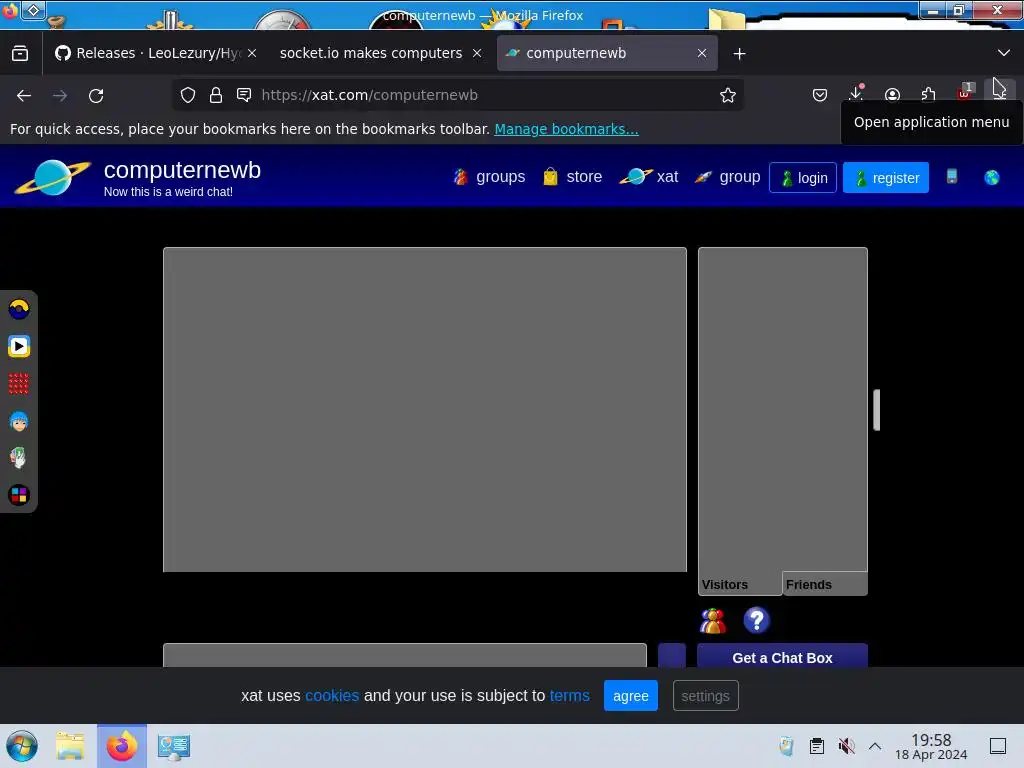The image size is (1024, 768).
Task: Open the clock showing 19:58
Action: click(931, 746)
